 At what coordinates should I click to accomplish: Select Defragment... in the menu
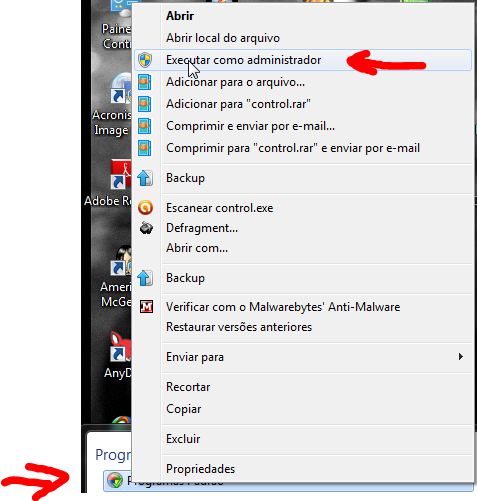pos(202,228)
